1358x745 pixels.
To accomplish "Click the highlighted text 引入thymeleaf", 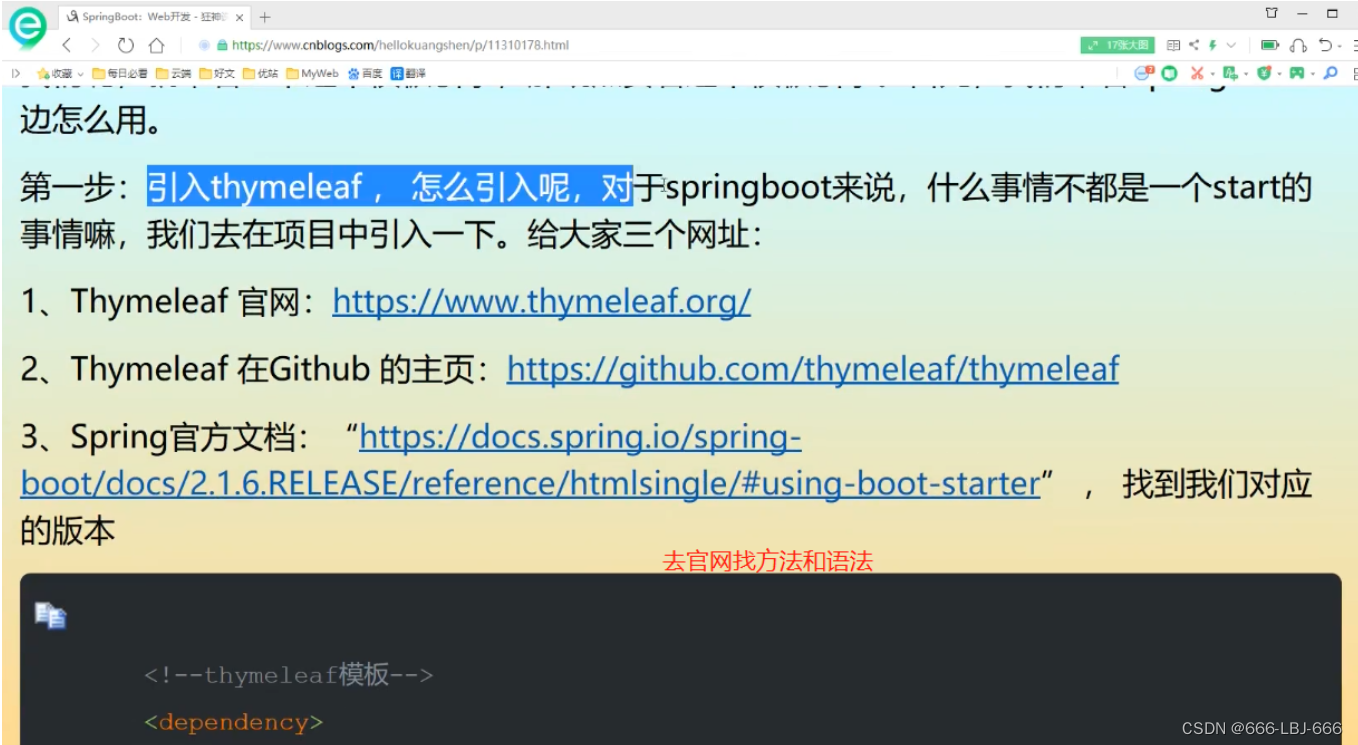I will tap(254, 186).
